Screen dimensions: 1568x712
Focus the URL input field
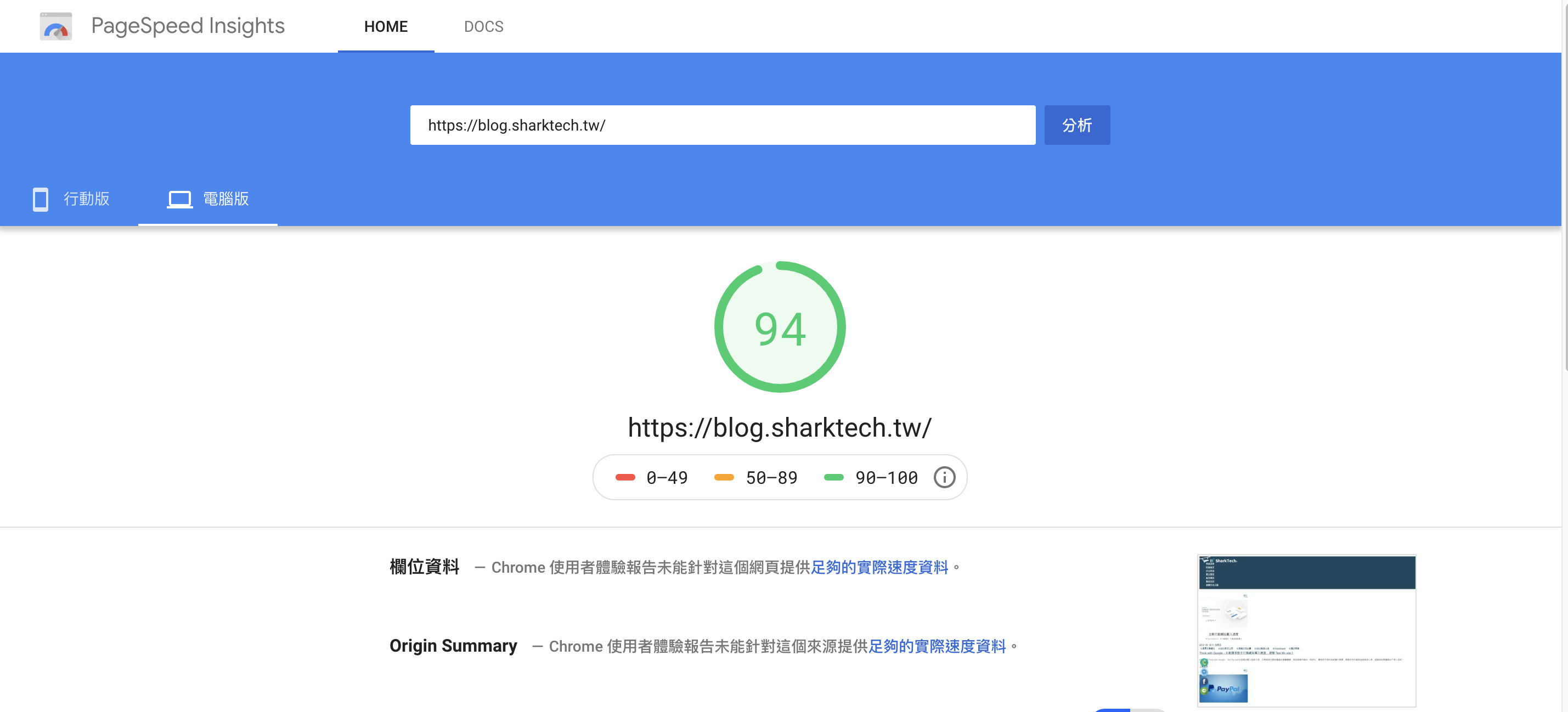723,126
